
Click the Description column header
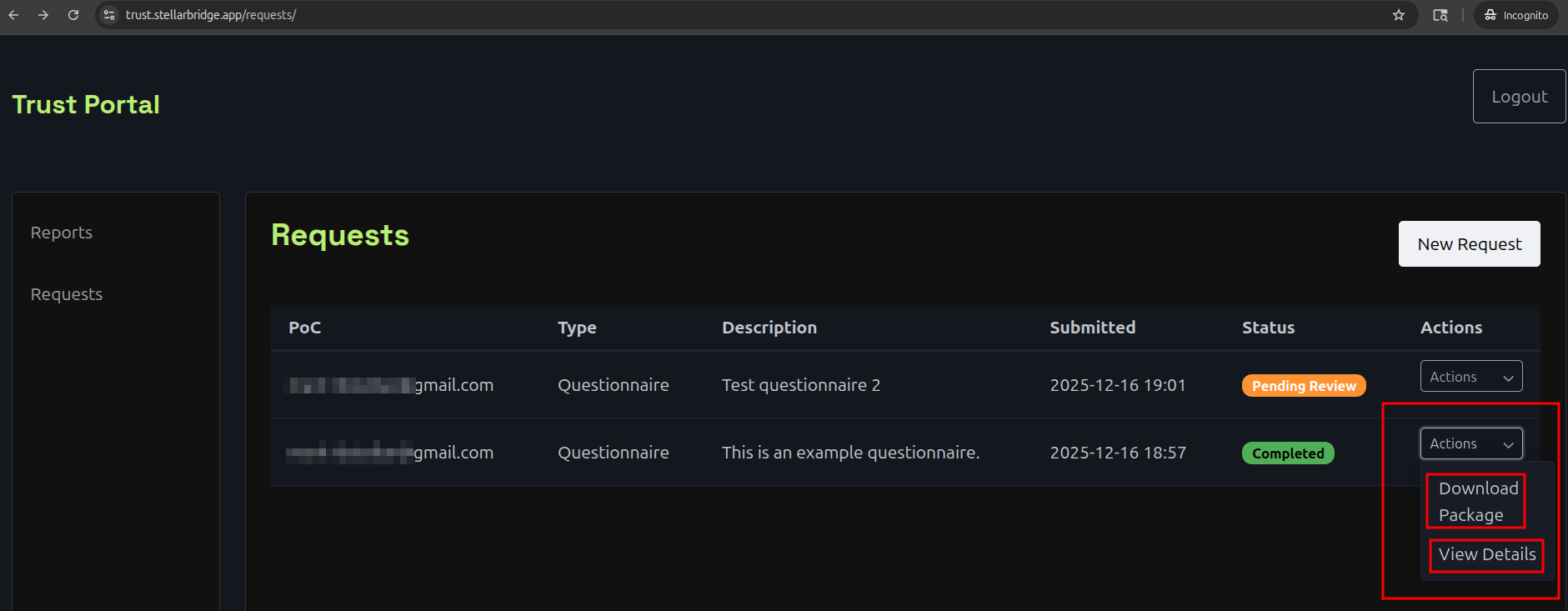point(769,328)
